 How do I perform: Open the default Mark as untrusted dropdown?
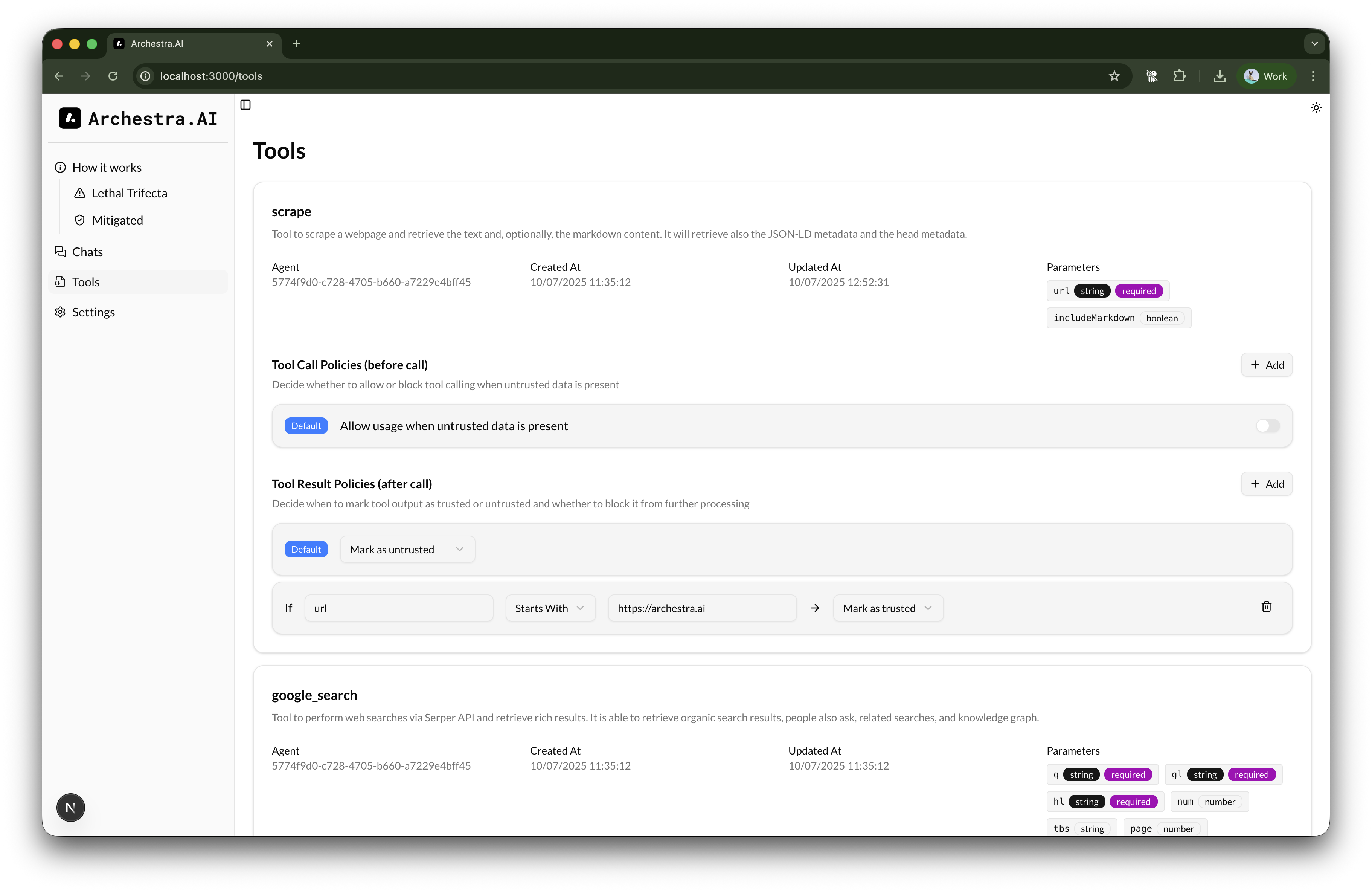(407, 550)
